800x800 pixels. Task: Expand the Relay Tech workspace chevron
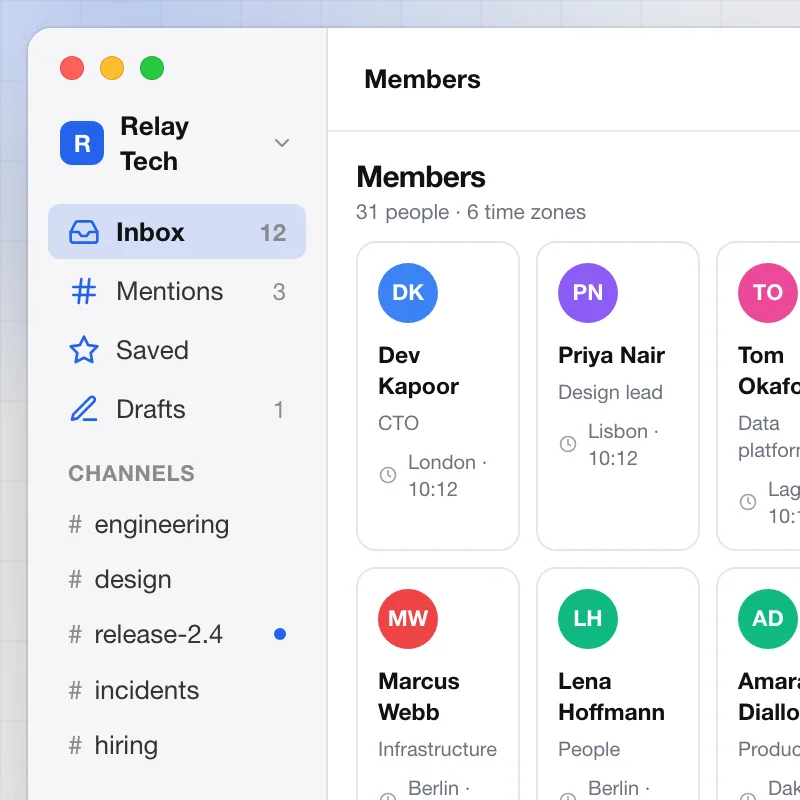tap(282, 143)
